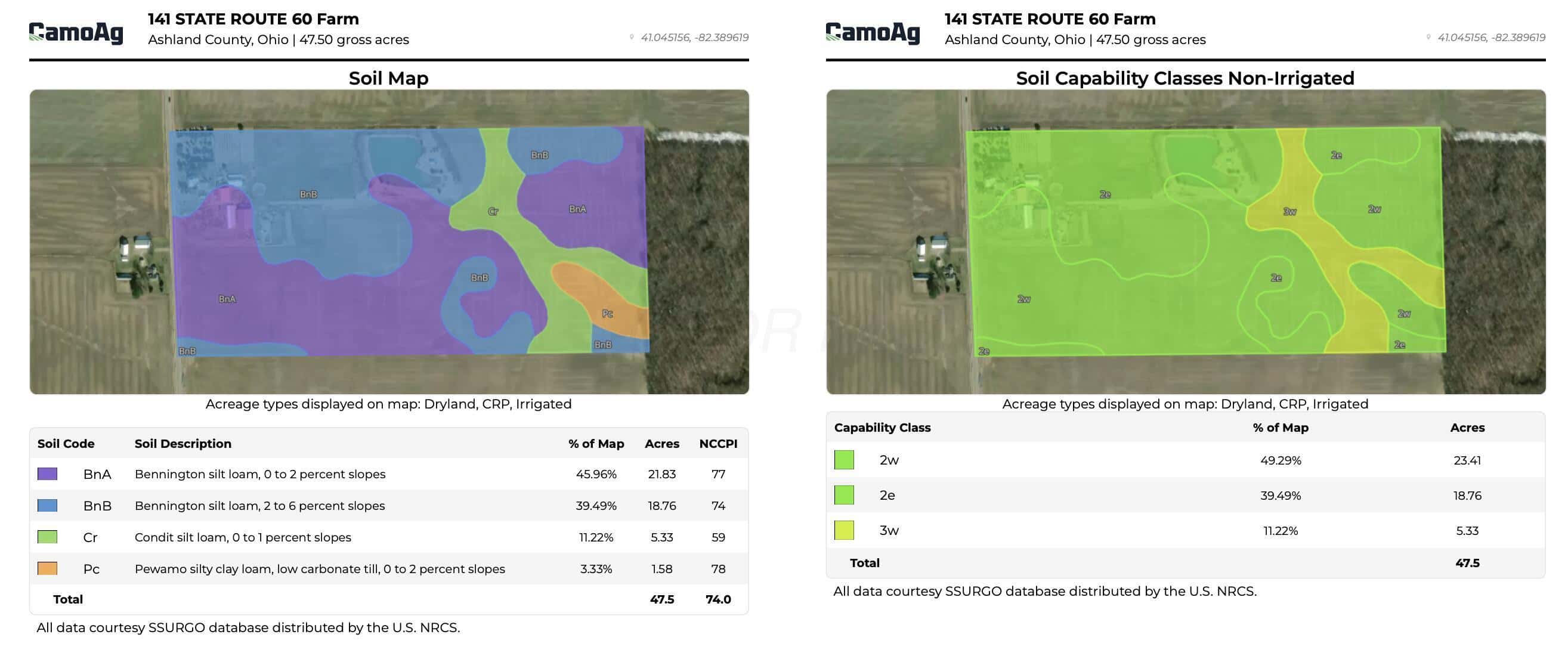Click the 2w capability class swatch
Screen dimensions: 1568x659
845,460
